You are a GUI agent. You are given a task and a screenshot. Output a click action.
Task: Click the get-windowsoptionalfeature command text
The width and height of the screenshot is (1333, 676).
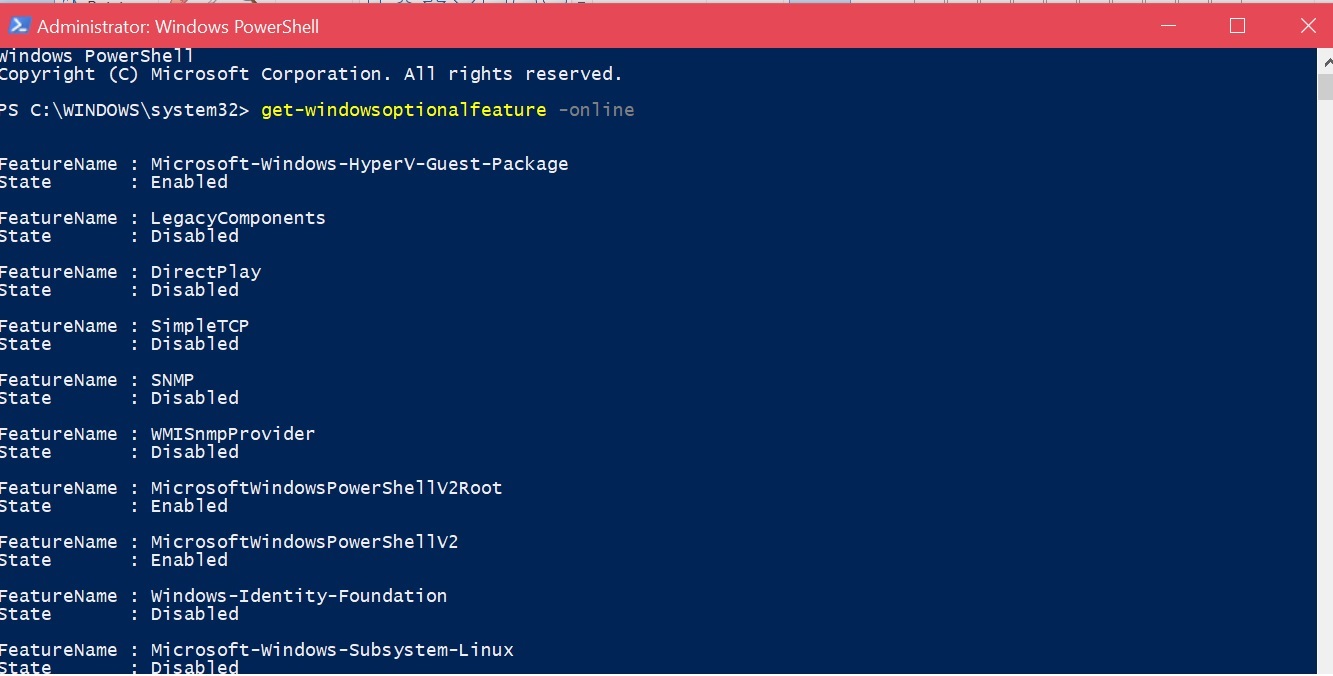(x=404, y=110)
